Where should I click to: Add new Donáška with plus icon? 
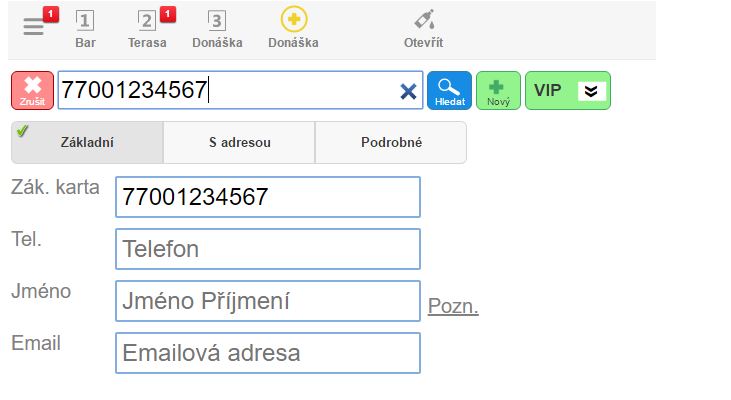coord(293,29)
